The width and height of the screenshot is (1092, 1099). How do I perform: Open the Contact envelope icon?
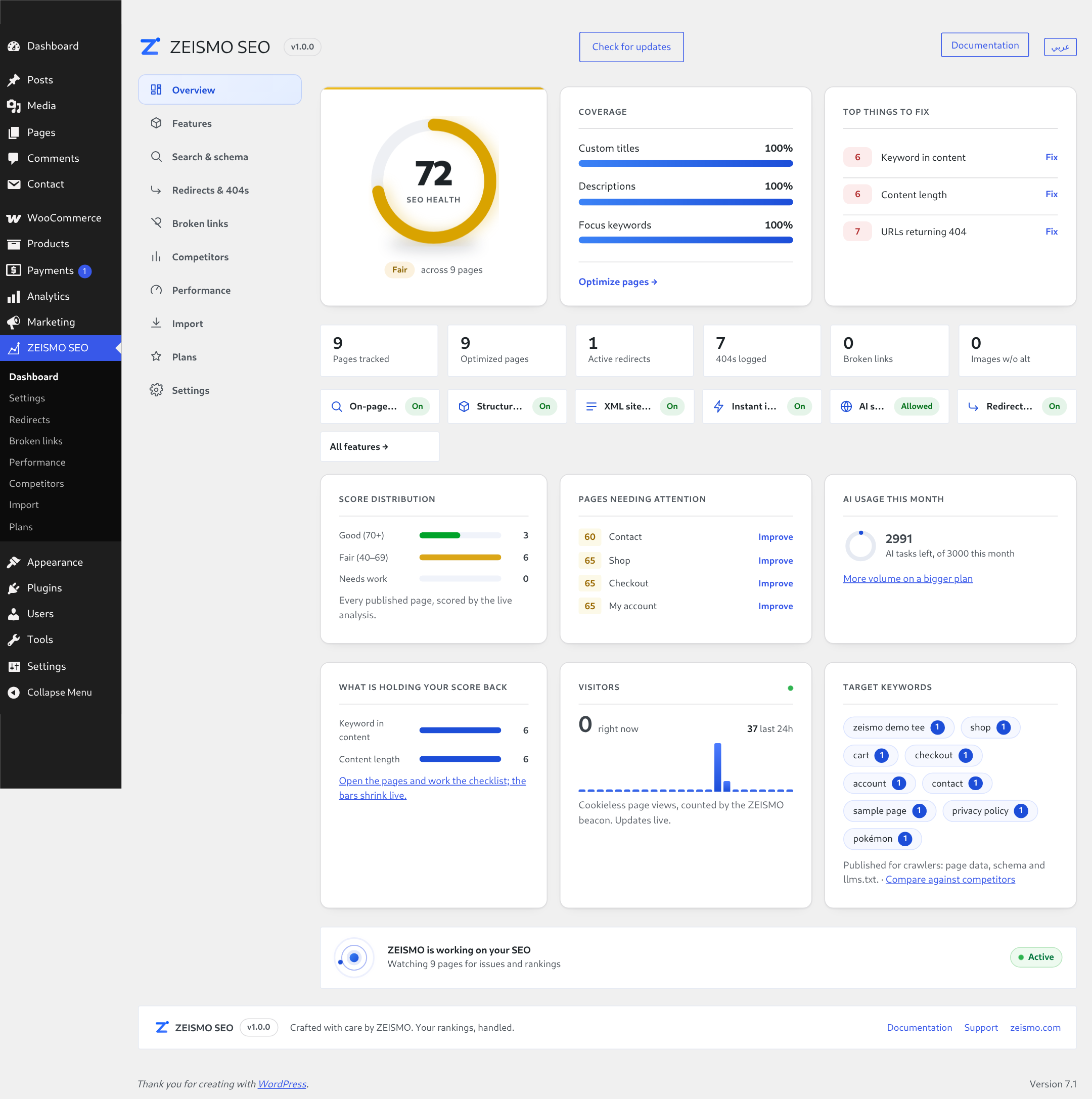(x=14, y=185)
